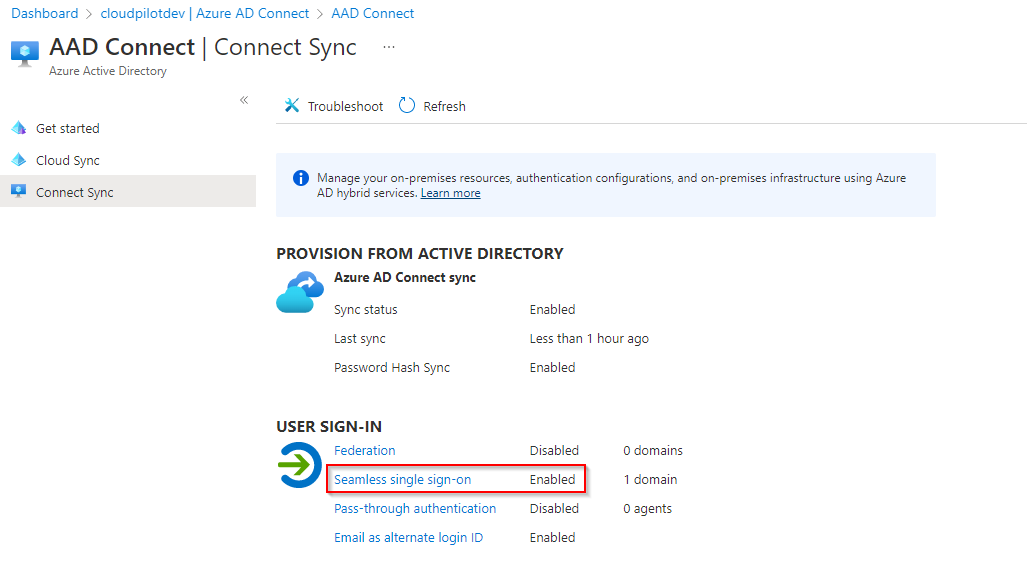Open Email as alternate login ID link
This screenshot has height=562, width=1027.
[408, 537]
